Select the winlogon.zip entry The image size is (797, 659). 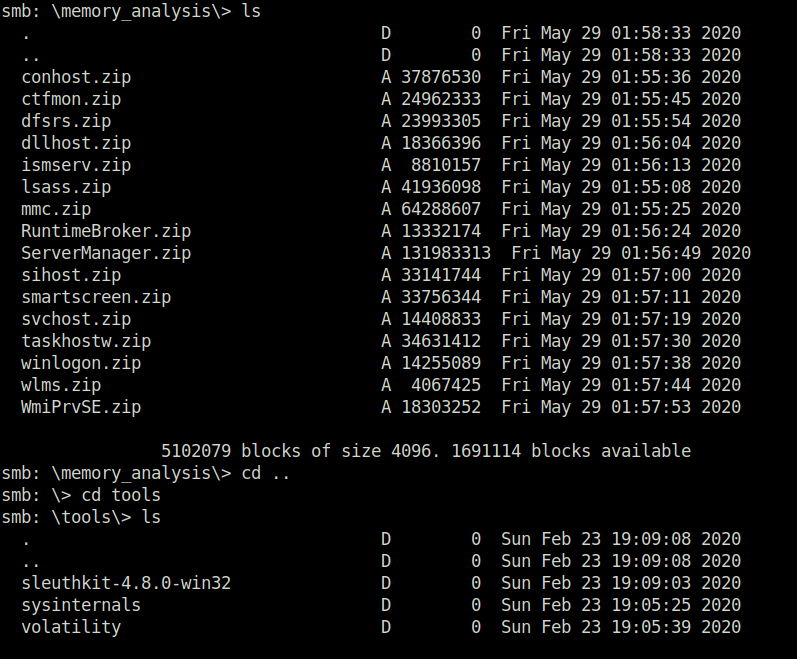[x=81, y=363]
